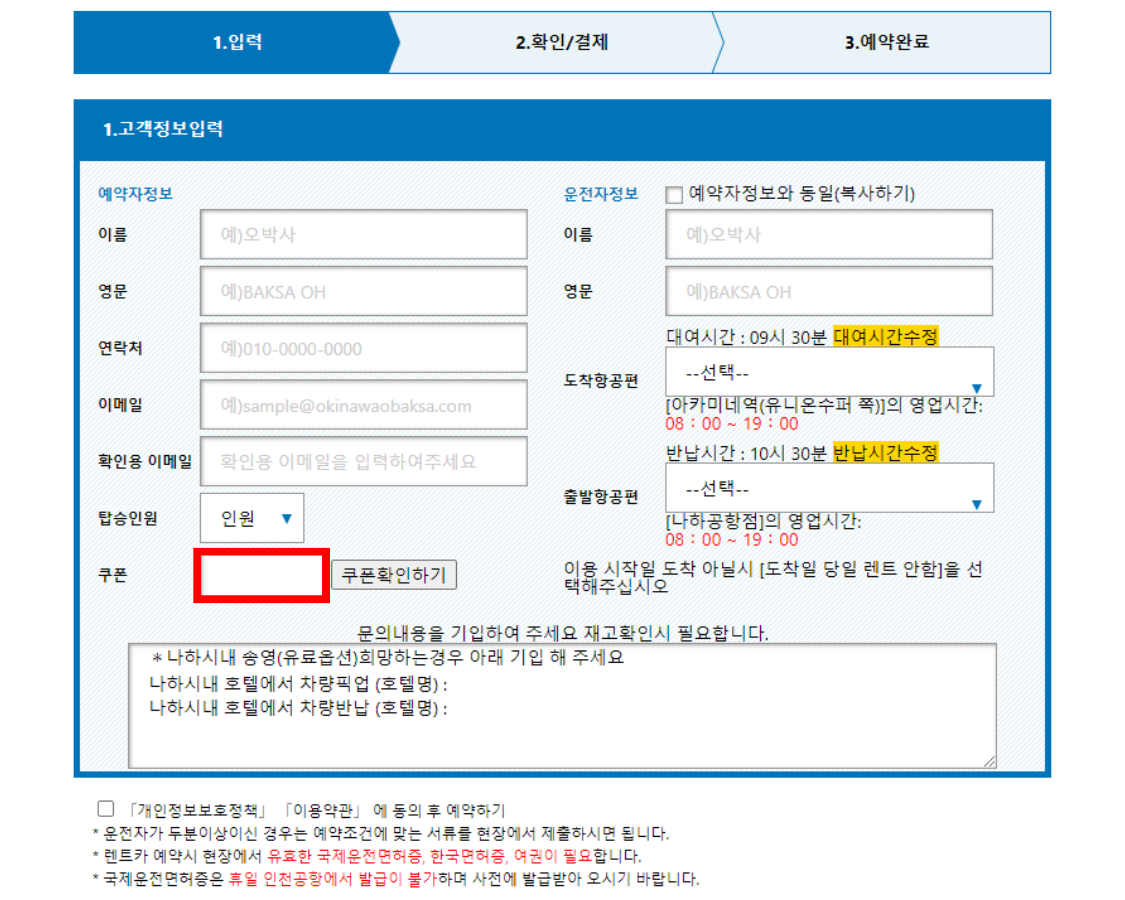Focus the 예약자 이름 input field
Viewport: 1125px width, 900px height.
[363, 235]
